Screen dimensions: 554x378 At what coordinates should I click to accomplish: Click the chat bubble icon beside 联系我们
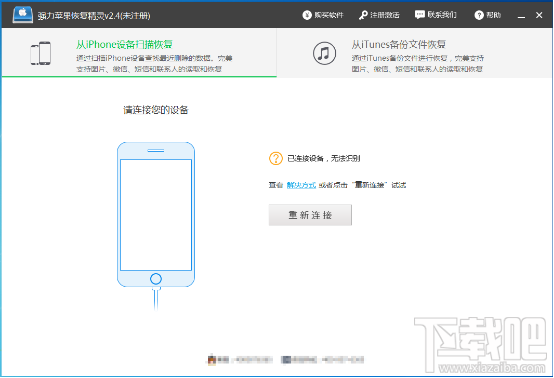[420, 15]
